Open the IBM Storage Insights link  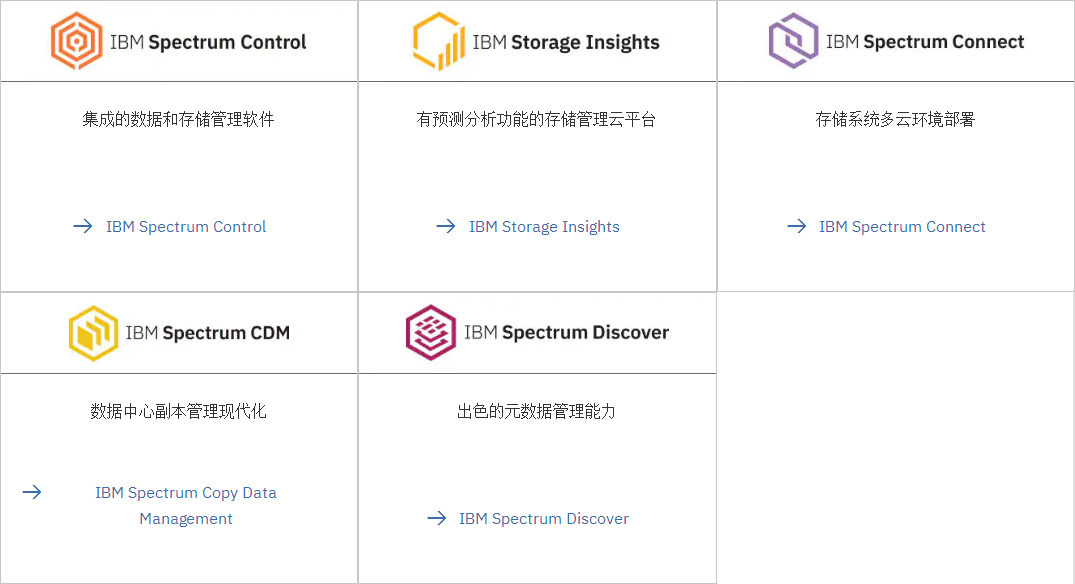click(x=544, y=227)
